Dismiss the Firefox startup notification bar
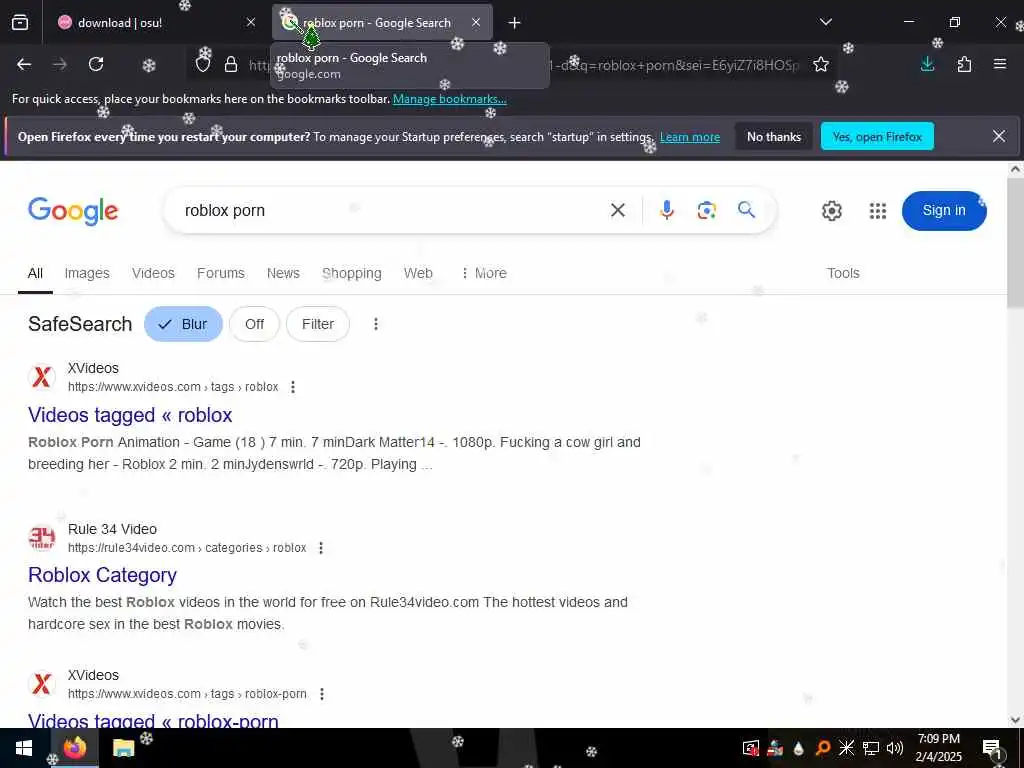Screen dimensions: 1024x768 tap(999, 136)
